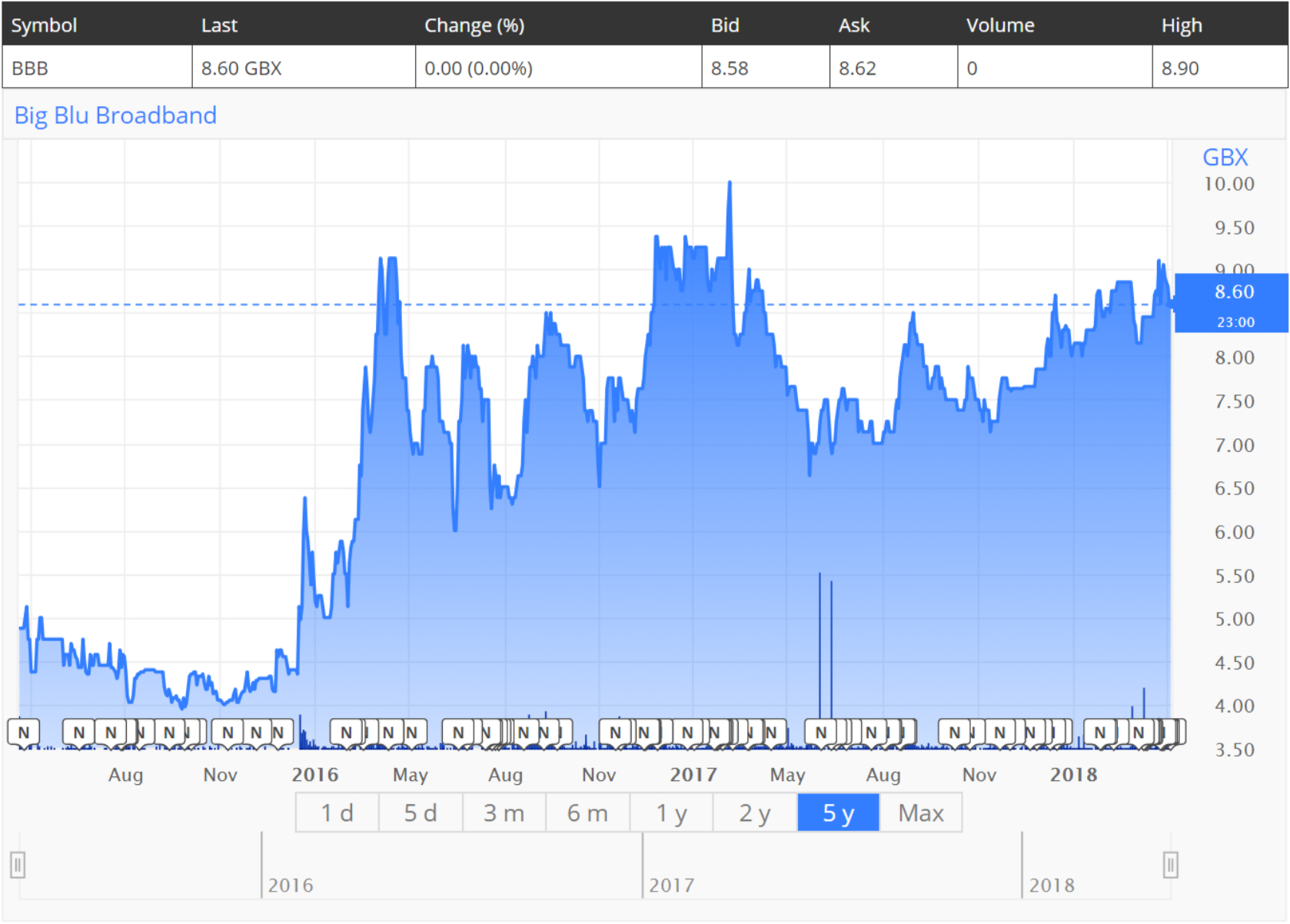Open the news flag near Nov 2016
The image size is (1290, 924).
point(615,733)
